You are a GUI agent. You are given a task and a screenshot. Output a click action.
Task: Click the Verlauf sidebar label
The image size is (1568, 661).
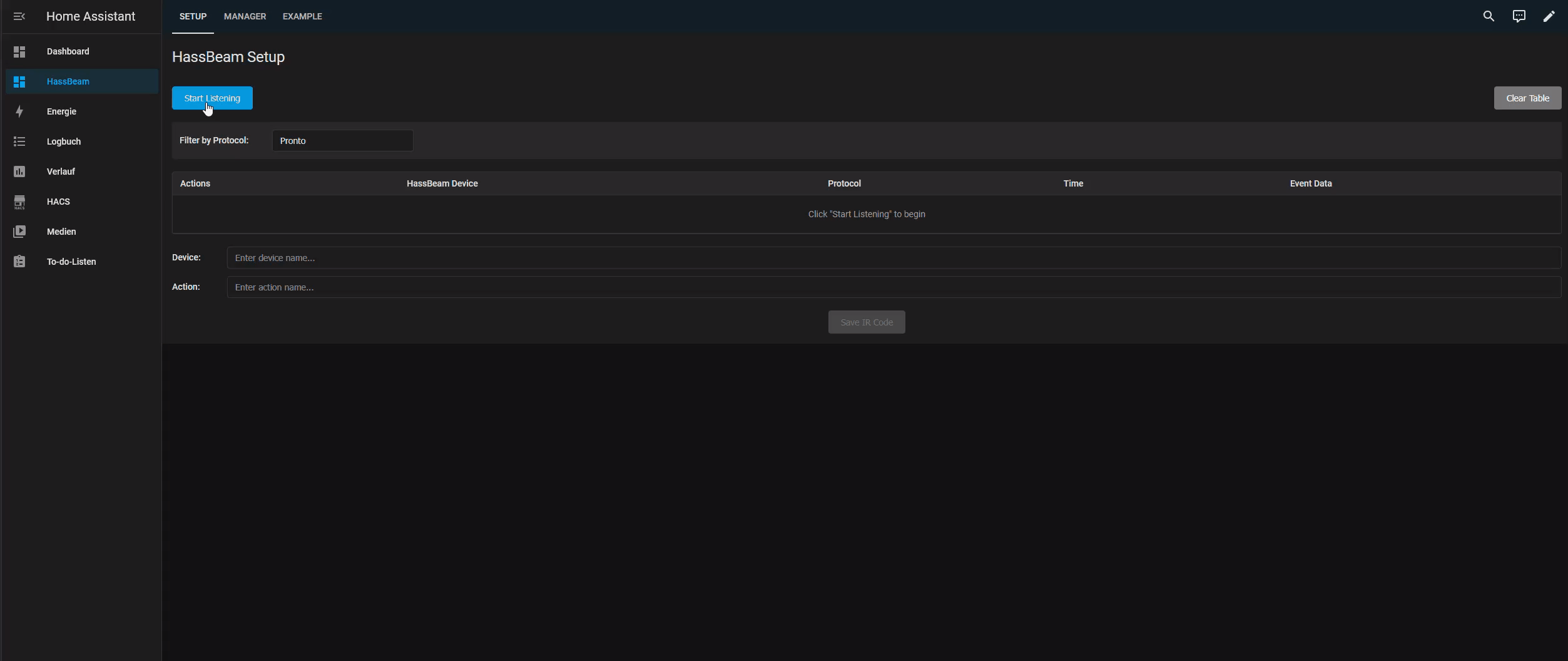pos(61,172)
